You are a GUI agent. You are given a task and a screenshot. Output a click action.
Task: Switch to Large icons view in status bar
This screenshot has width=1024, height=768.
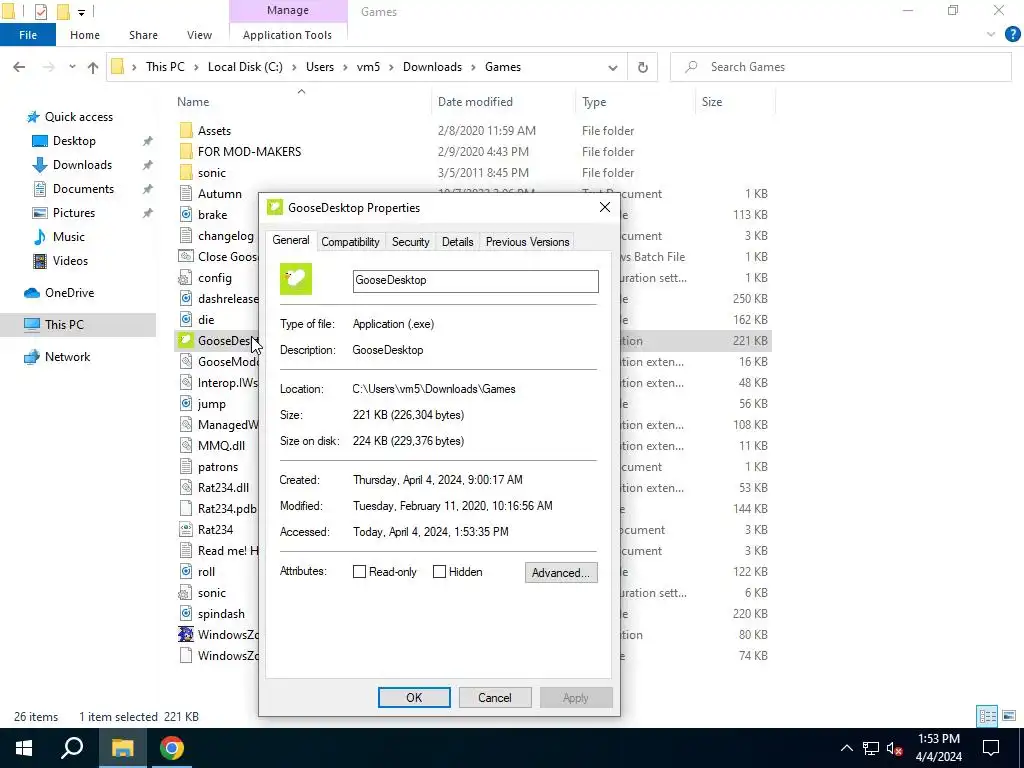[x=1009, y=716]
